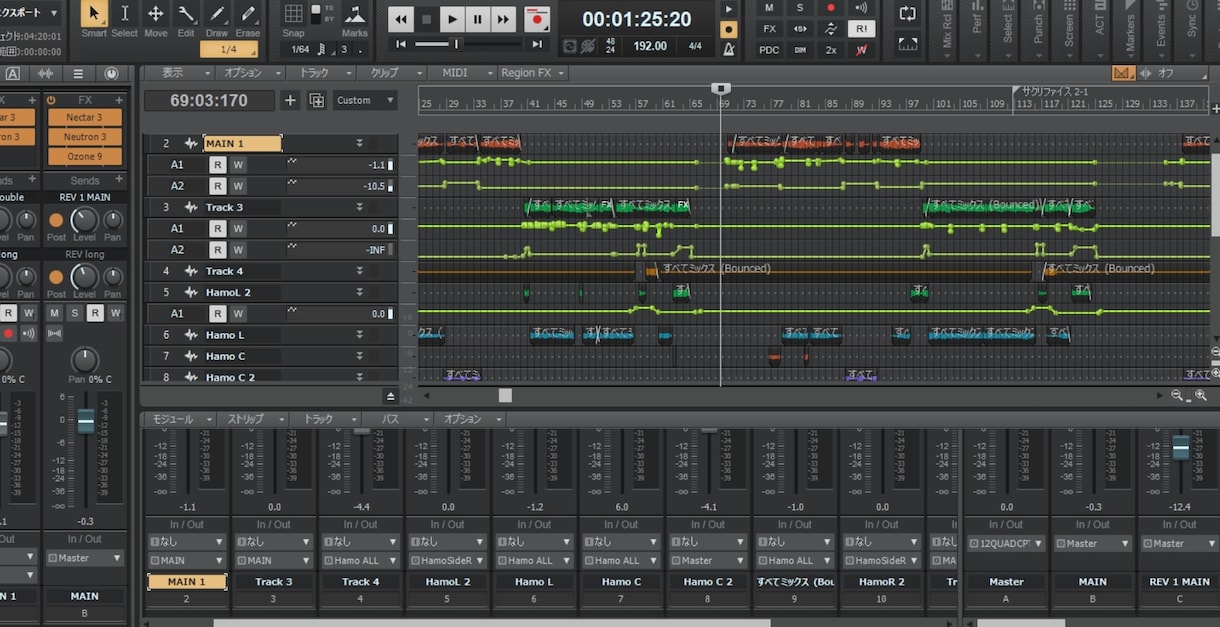
Task: Toggle the global Solo S button
Action: click(x=800, y=7)
